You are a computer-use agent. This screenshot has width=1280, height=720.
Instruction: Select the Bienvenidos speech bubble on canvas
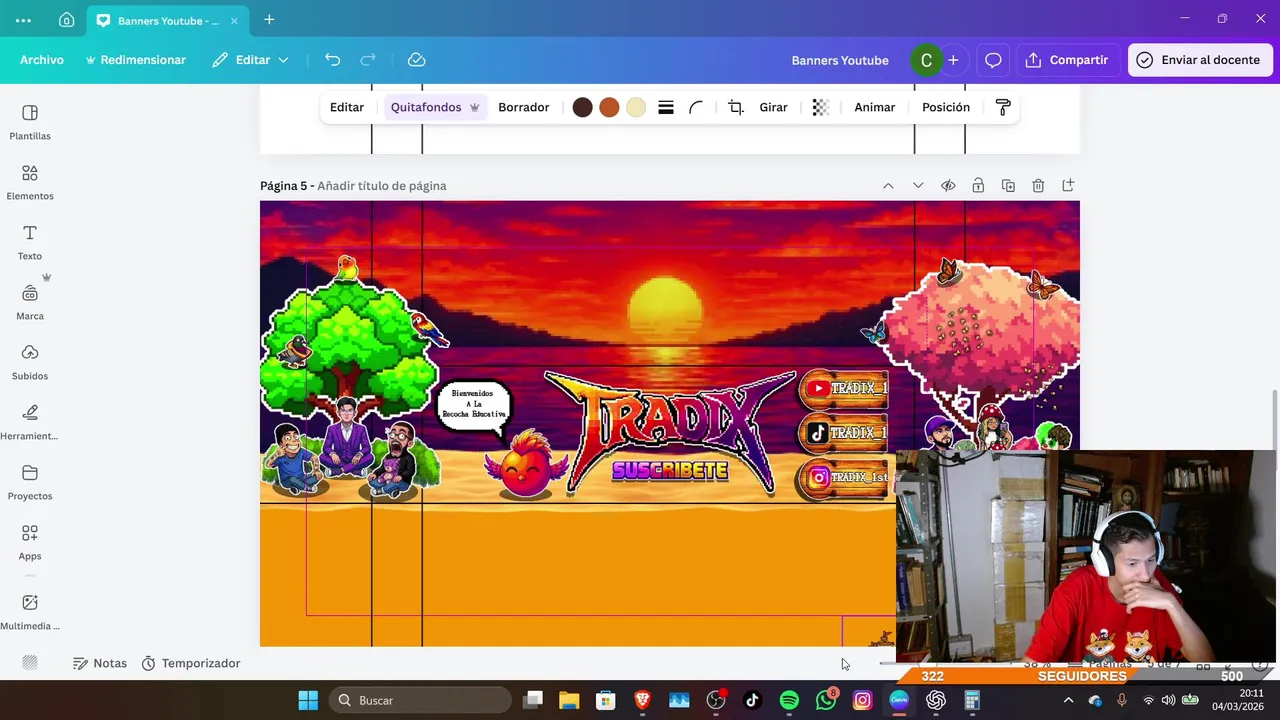tap(474, 408)
